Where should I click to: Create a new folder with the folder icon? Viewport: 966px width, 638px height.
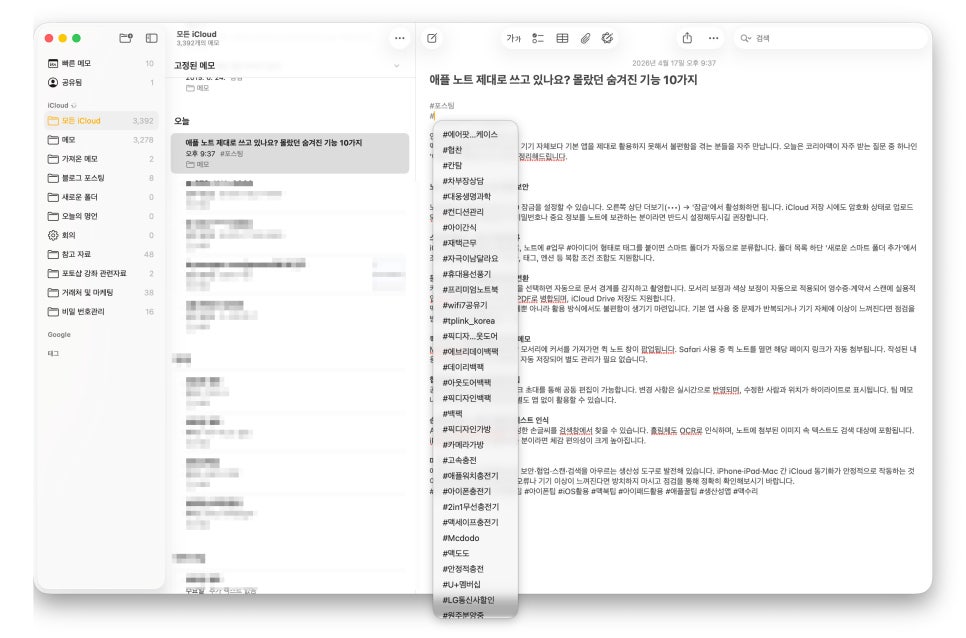click(x=126, y=38)
